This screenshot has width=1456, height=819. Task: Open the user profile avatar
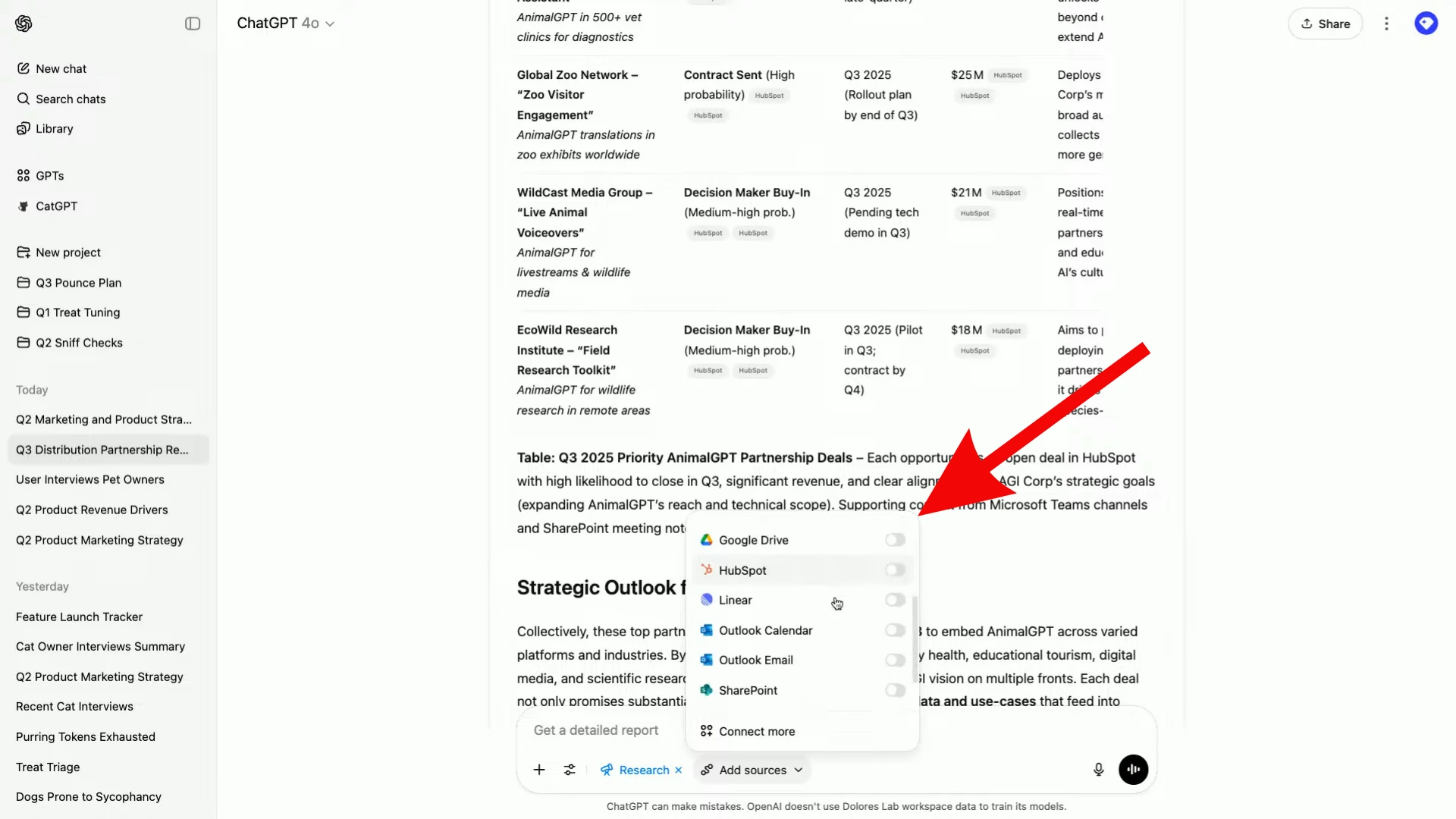coord(1426,24)
